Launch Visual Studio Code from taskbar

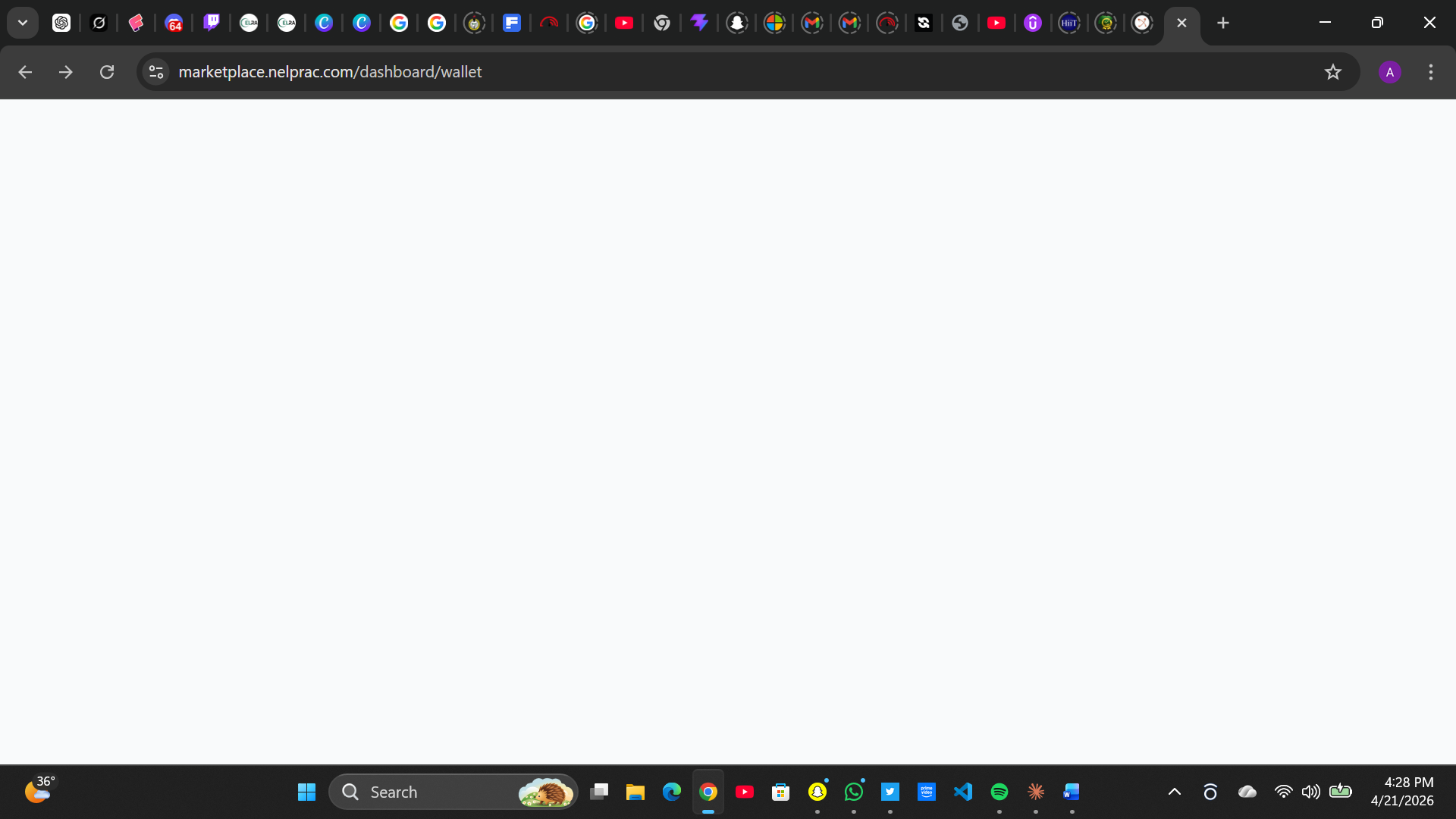point(962,792)
